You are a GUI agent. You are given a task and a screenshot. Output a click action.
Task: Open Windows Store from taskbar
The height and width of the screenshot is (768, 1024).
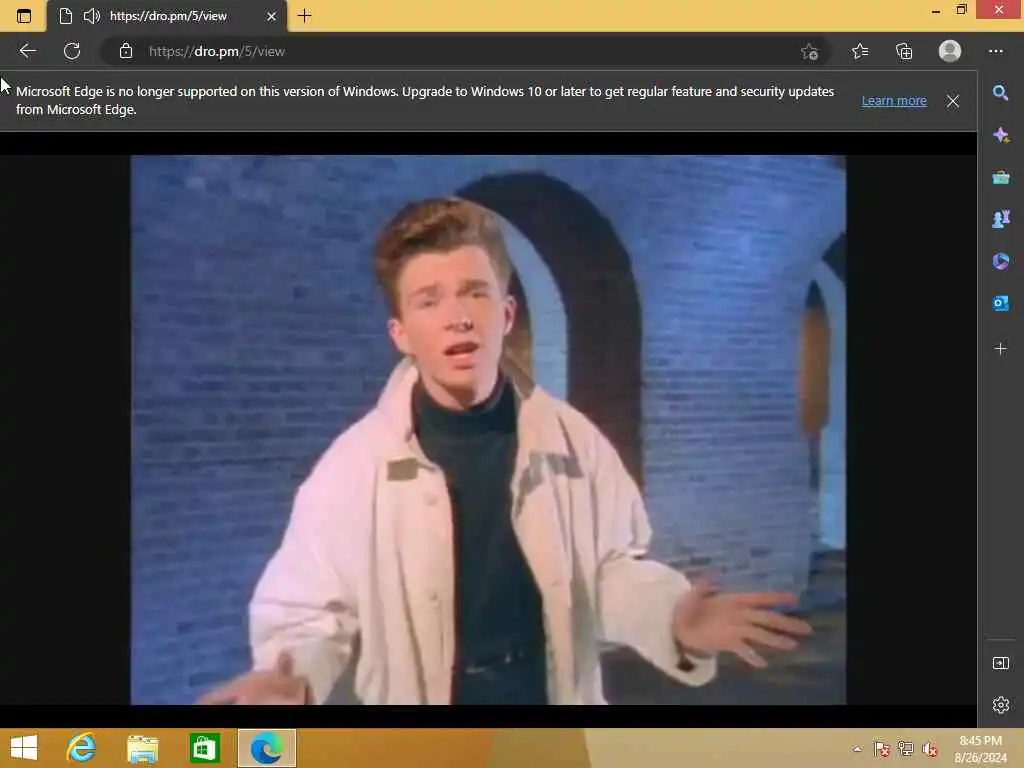point(204,748)
